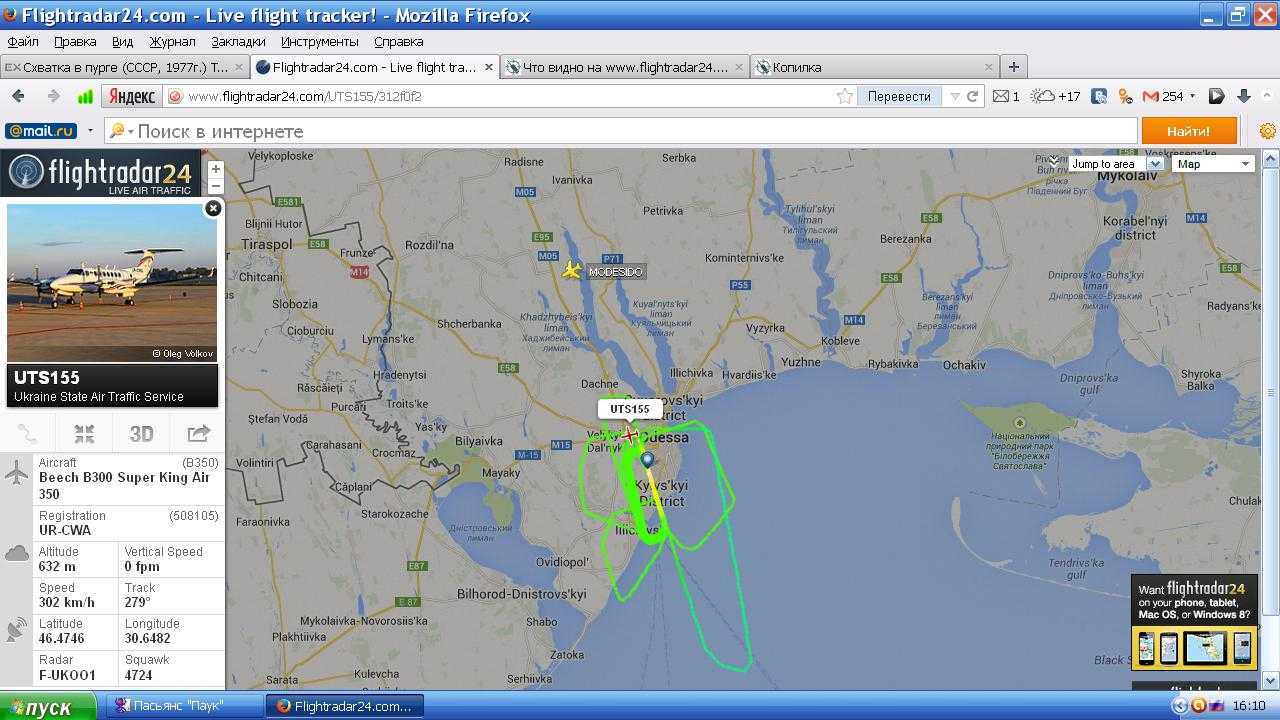Click the Flightradar24 Firefox taskbar button
This screenshot has height=720, width=1280.
pos(345,705)
